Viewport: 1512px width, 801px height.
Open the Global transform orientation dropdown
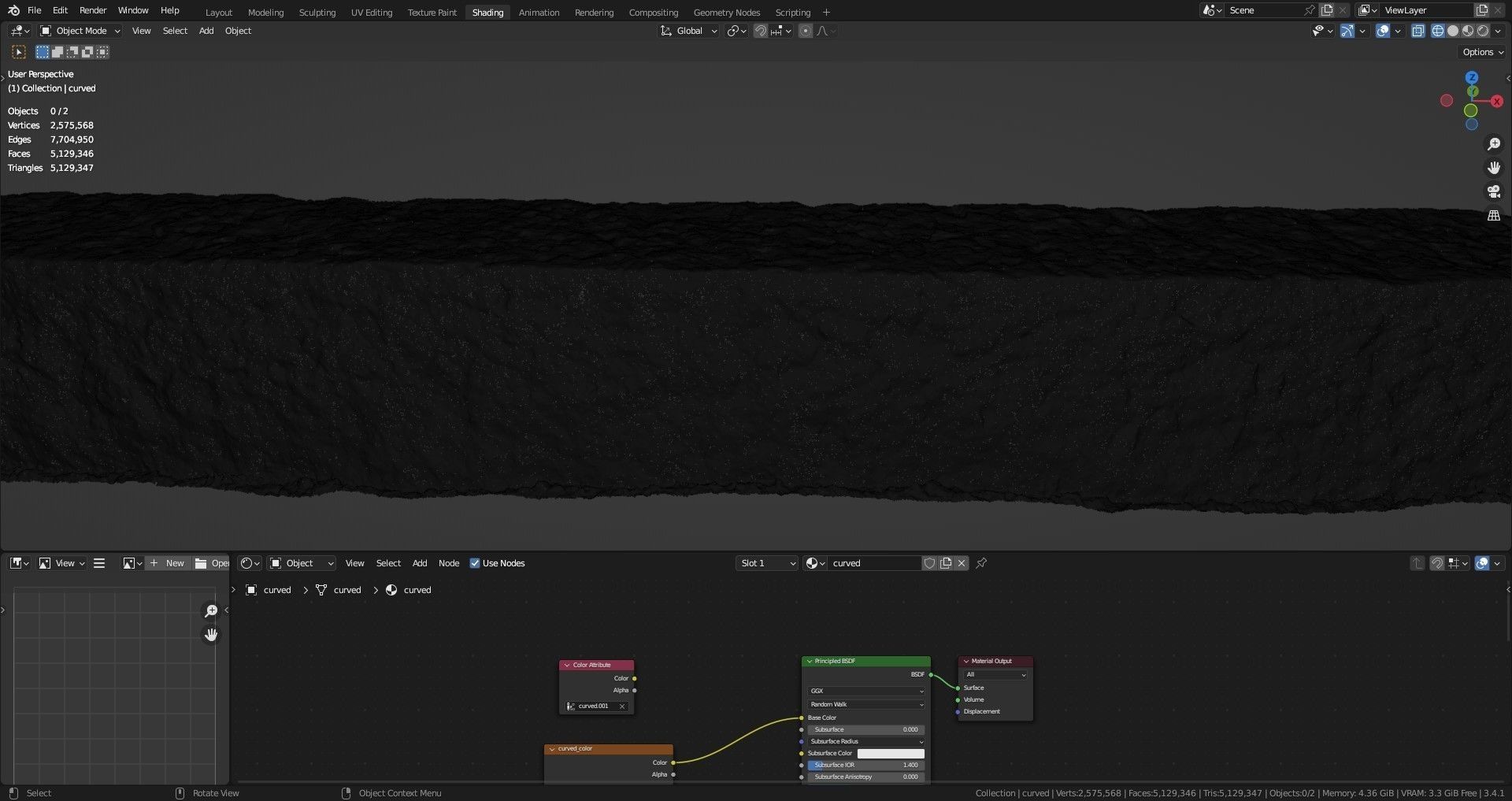689,31
